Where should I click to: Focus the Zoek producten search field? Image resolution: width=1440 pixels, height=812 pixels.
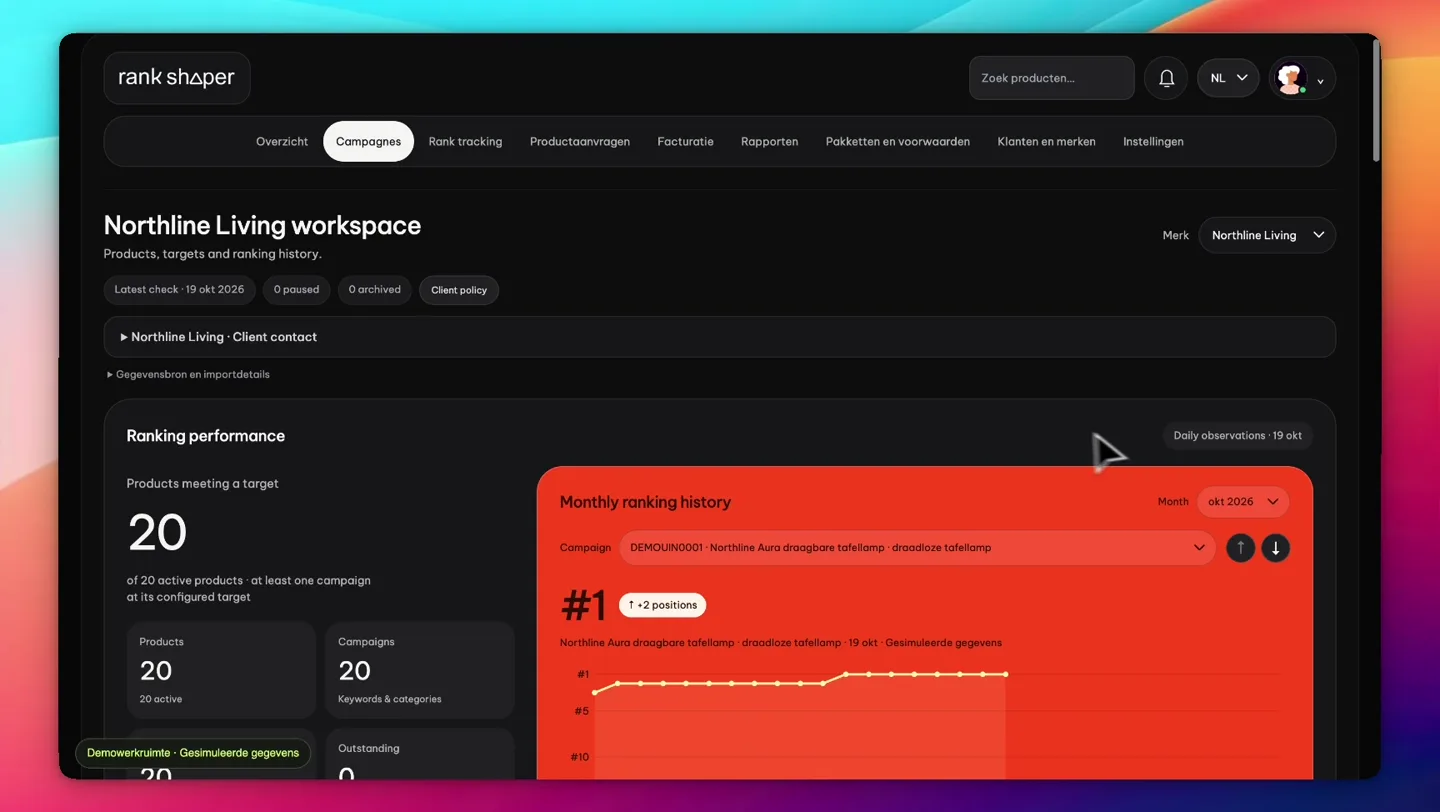[x=1051, y=78]
